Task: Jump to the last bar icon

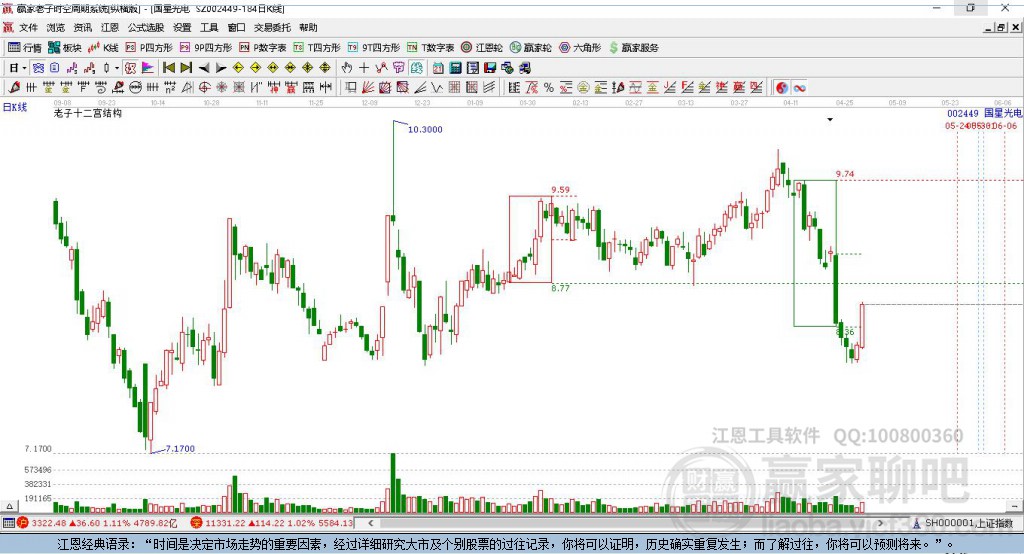Action: pos(186,67)
